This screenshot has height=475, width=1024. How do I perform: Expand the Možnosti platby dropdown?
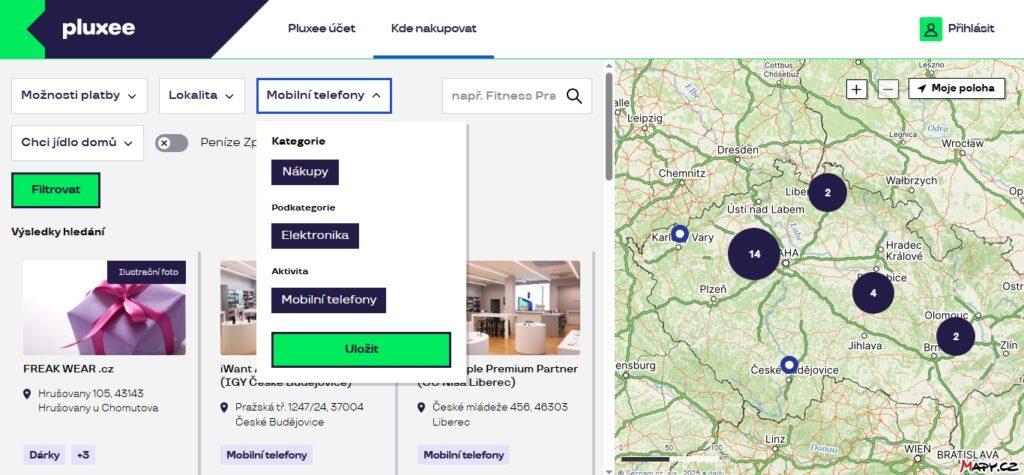[x=79, y=95]
